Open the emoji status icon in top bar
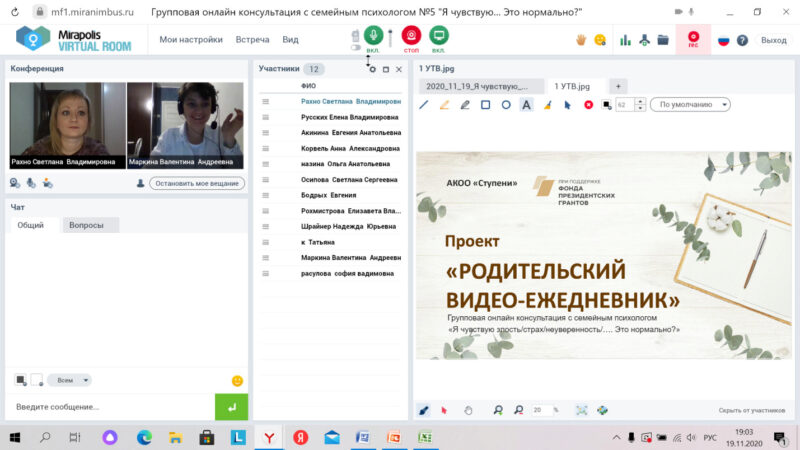800x450 pixels. [x=601, y=40]
